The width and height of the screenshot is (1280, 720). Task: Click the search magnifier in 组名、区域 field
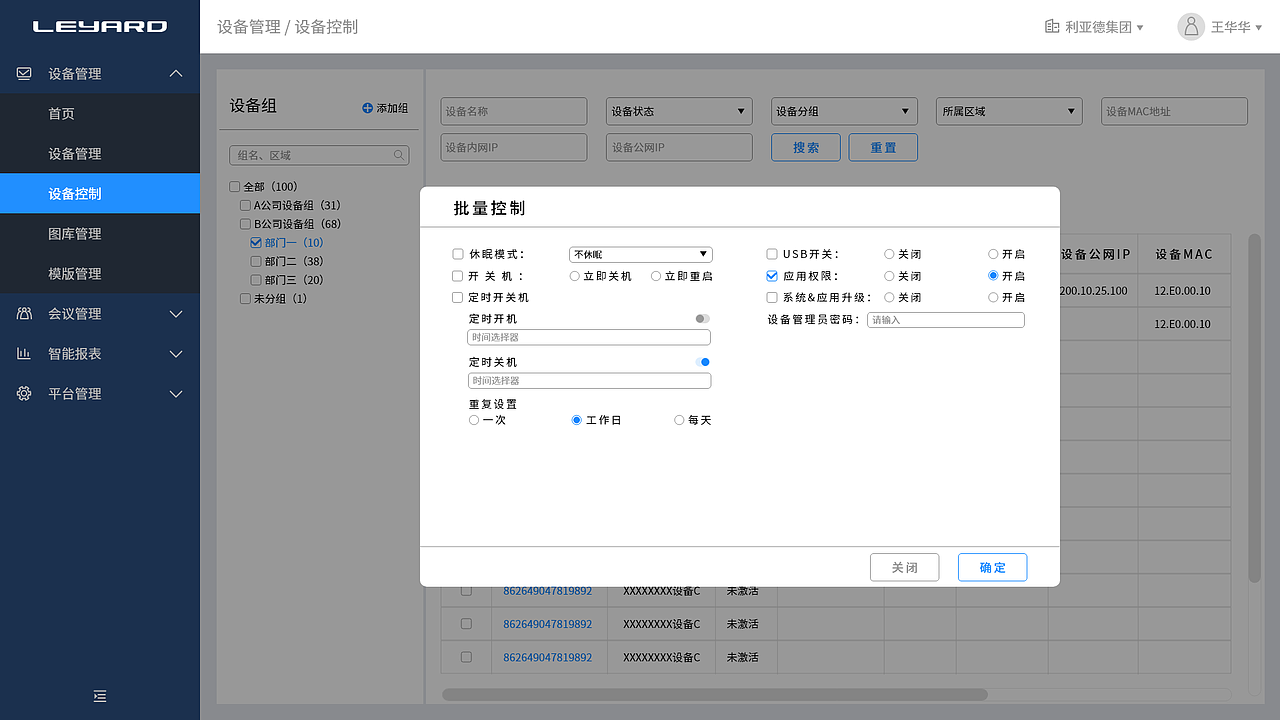(398, 155)
